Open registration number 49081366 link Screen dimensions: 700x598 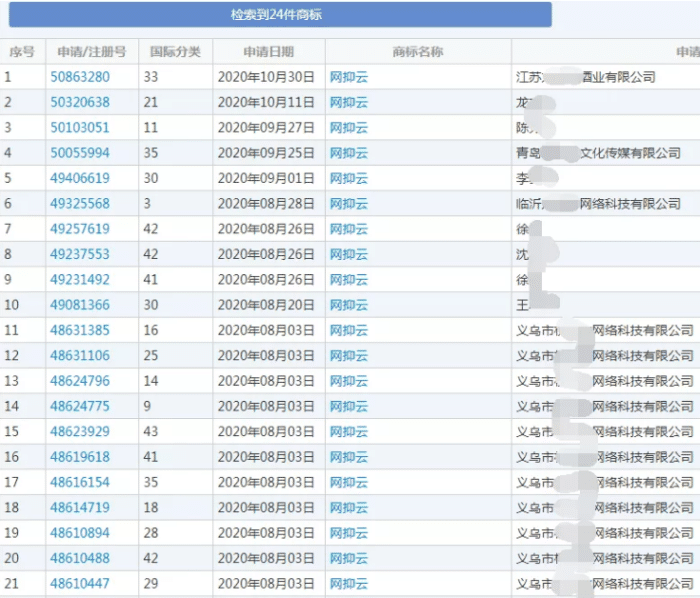[80, 305]
